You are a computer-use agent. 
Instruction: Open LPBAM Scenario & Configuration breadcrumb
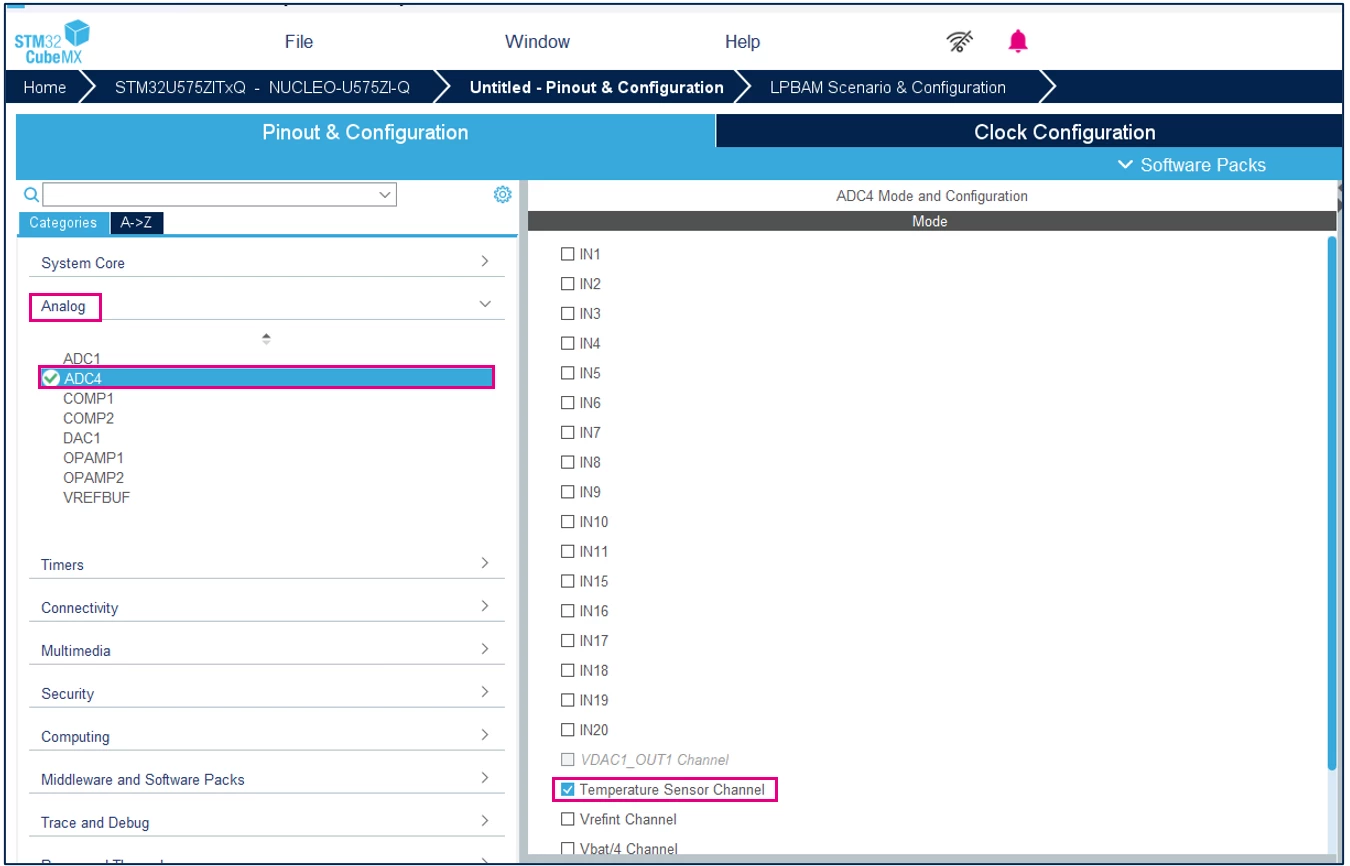pyautogui.click(x=888, y=87)
